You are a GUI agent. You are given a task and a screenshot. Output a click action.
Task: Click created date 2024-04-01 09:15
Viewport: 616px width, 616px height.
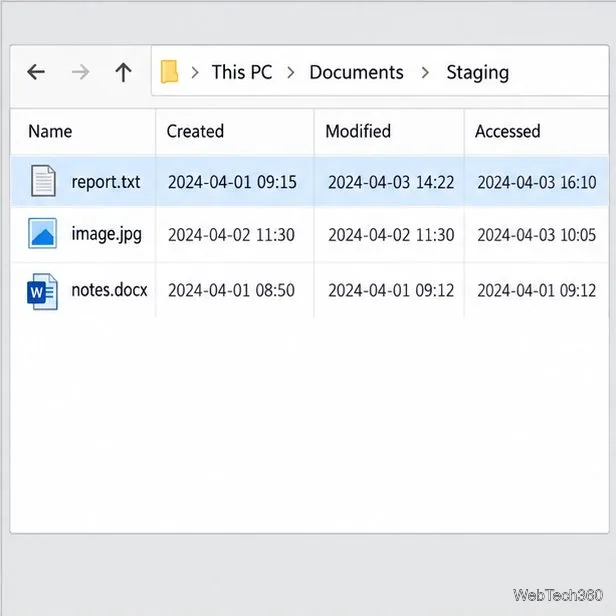click(x=232, y=182)
